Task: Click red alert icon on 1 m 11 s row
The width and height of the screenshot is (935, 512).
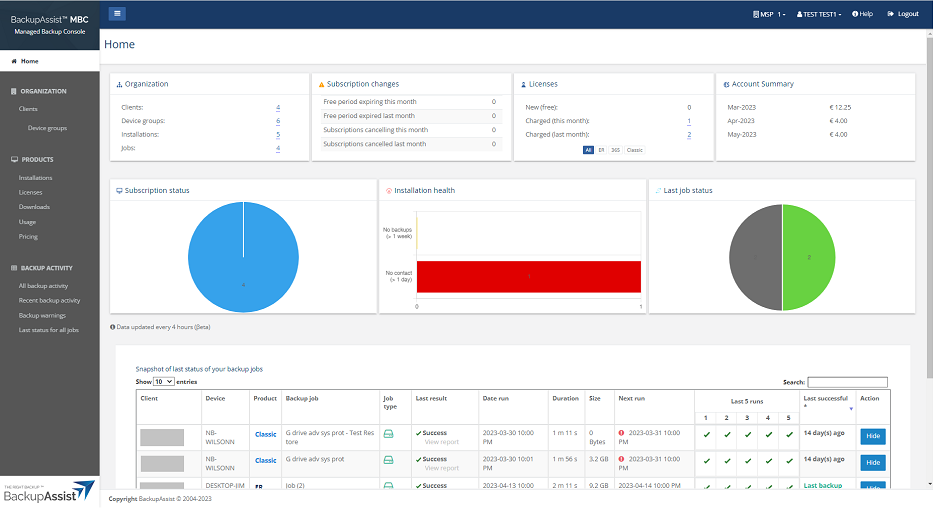Action: click(x=621, y=433)
